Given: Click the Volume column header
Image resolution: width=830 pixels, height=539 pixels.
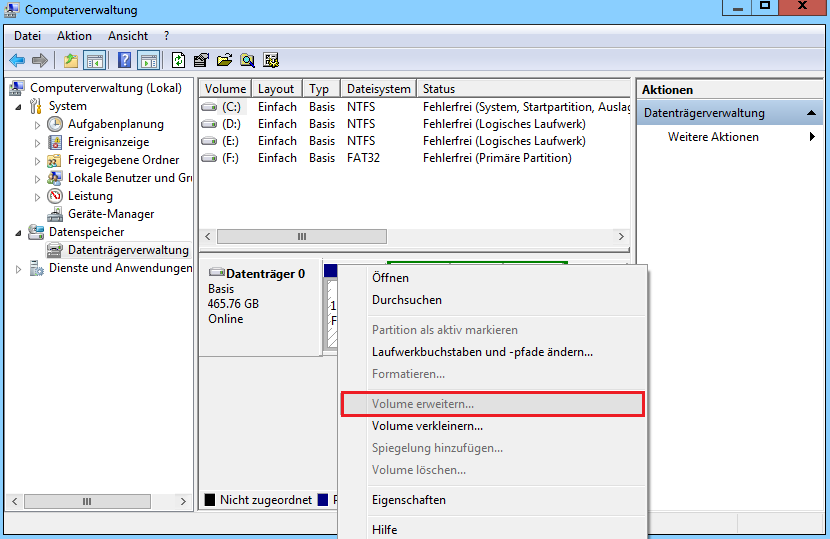Looking at the screenshot, I should (225, 89).
